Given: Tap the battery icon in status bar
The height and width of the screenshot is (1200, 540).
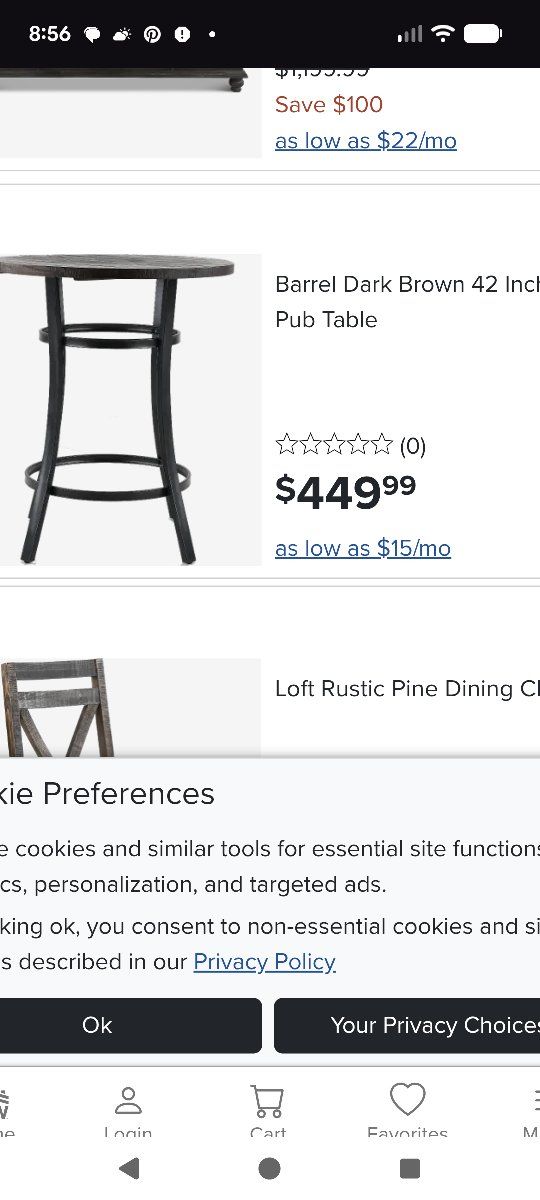Looking at the screenshot, I should tap(483, 34).
